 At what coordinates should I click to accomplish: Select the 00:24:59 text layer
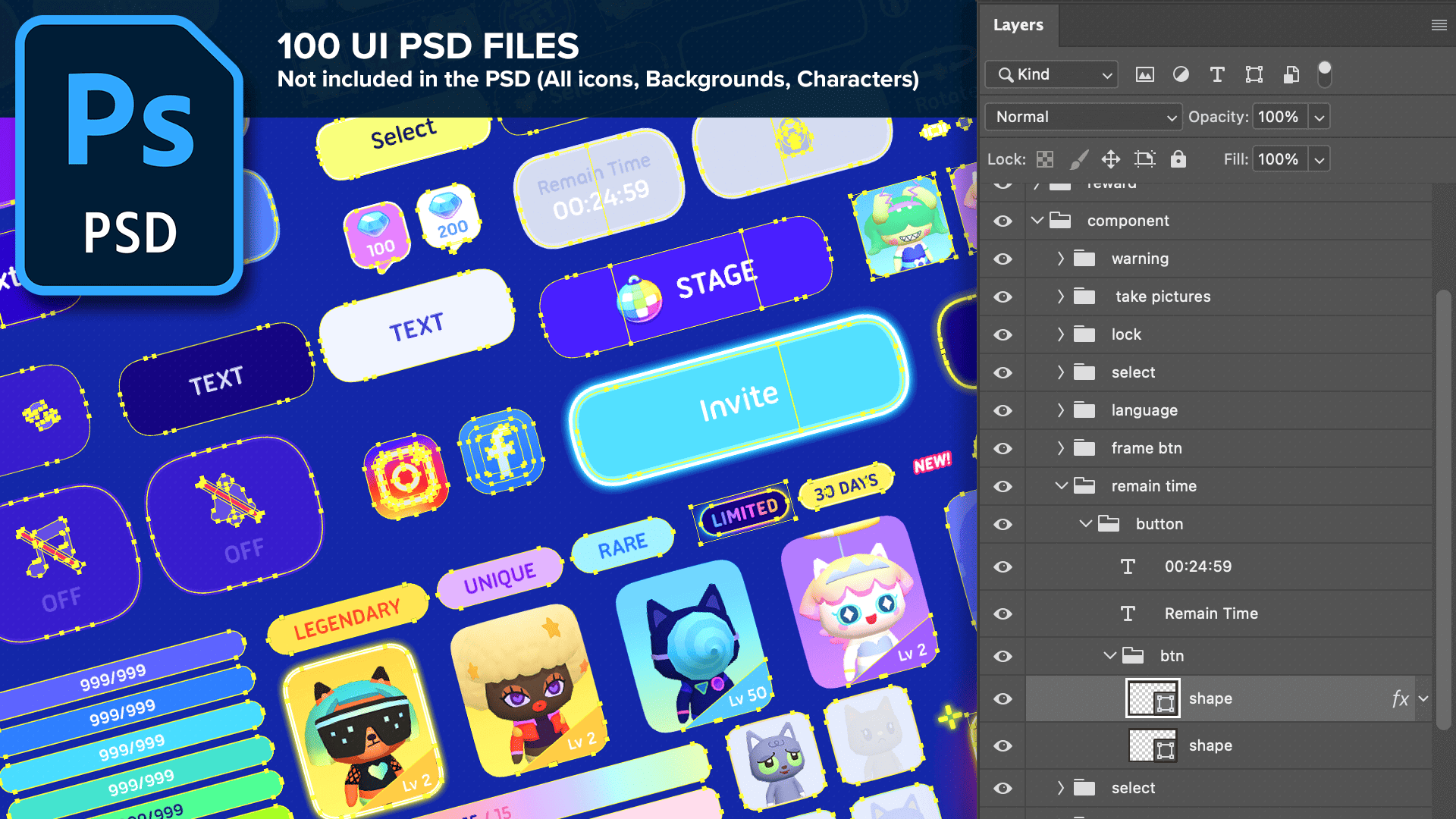pos(1198,566)
